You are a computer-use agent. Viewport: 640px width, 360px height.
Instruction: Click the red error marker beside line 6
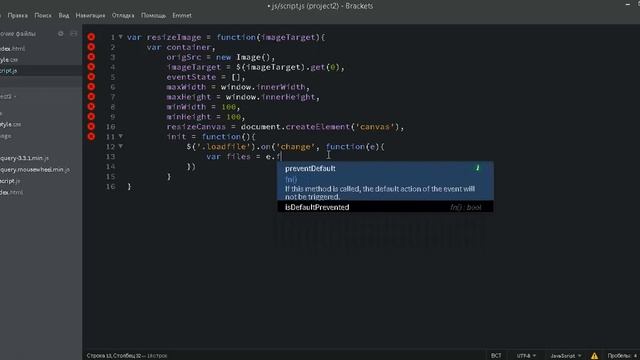coord(91,87)
